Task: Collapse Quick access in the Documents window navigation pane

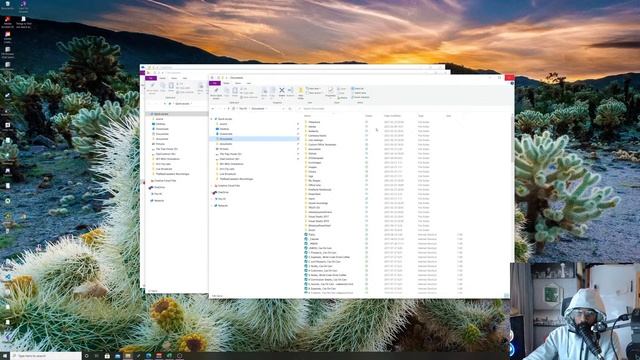Action: coord(212,119)
